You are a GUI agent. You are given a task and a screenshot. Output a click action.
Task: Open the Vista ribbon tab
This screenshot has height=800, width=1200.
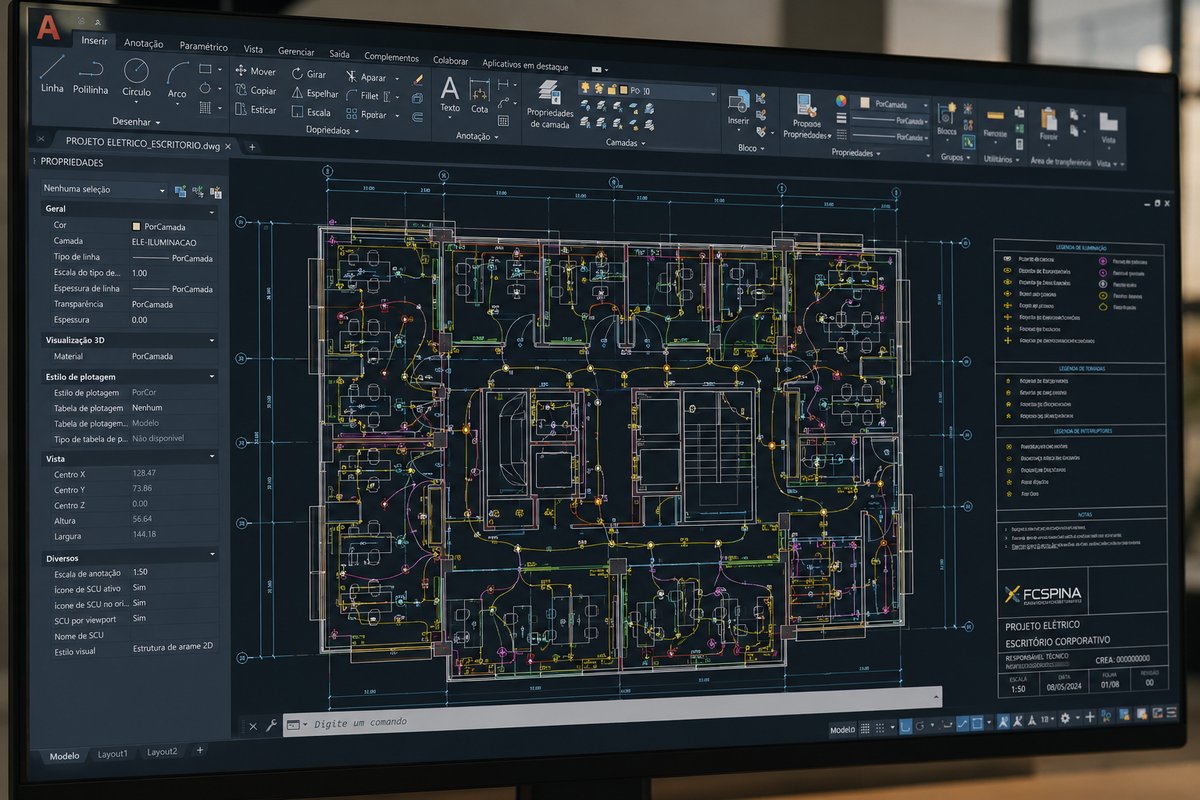254,48
